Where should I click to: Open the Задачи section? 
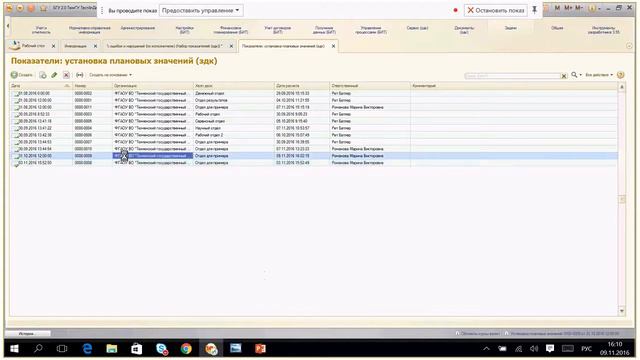coord(510,28)
